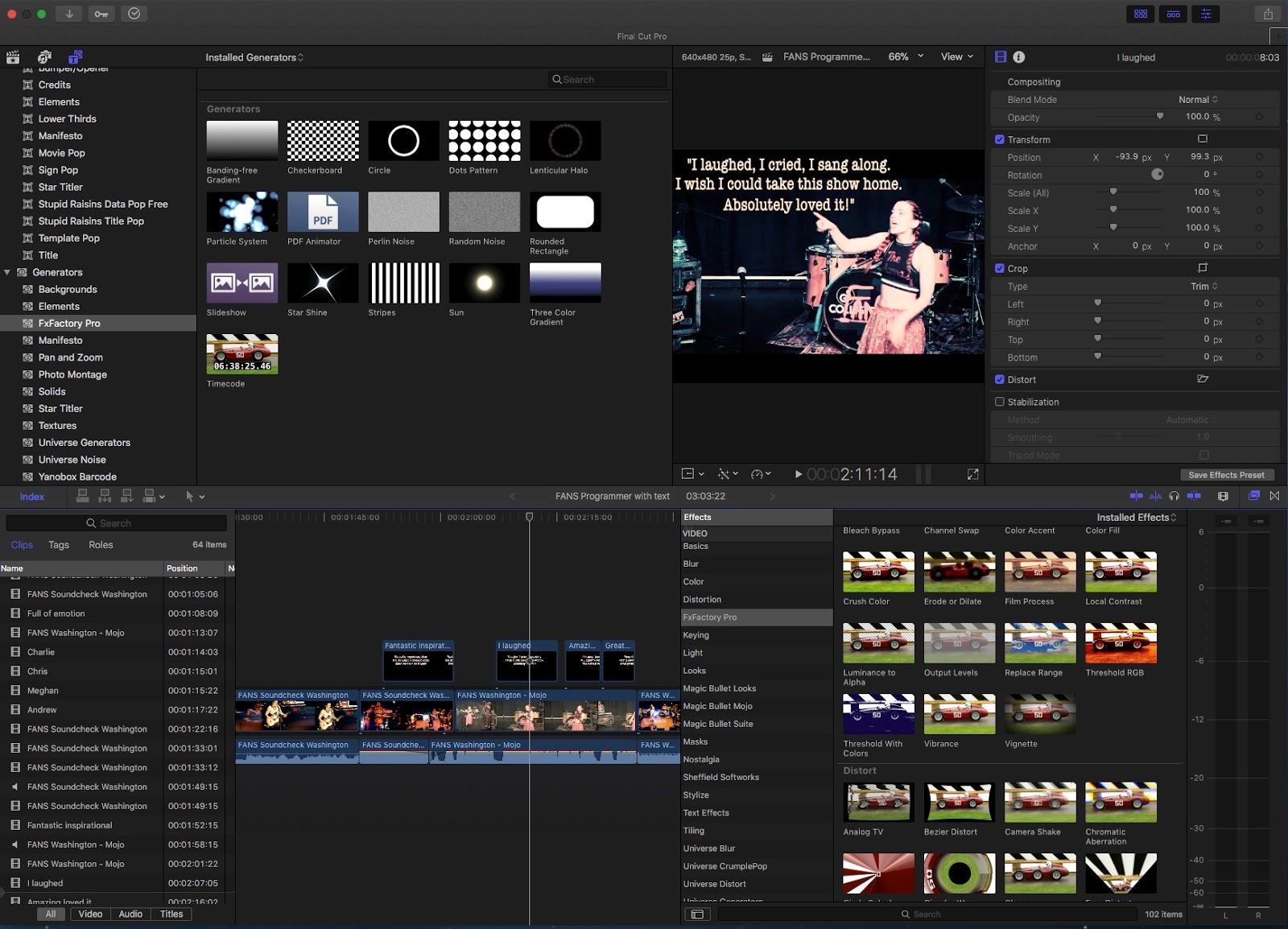The image size is (1288, 929).
Task: Click the Crop onscreen controls icon
Action: point(1203,268)
